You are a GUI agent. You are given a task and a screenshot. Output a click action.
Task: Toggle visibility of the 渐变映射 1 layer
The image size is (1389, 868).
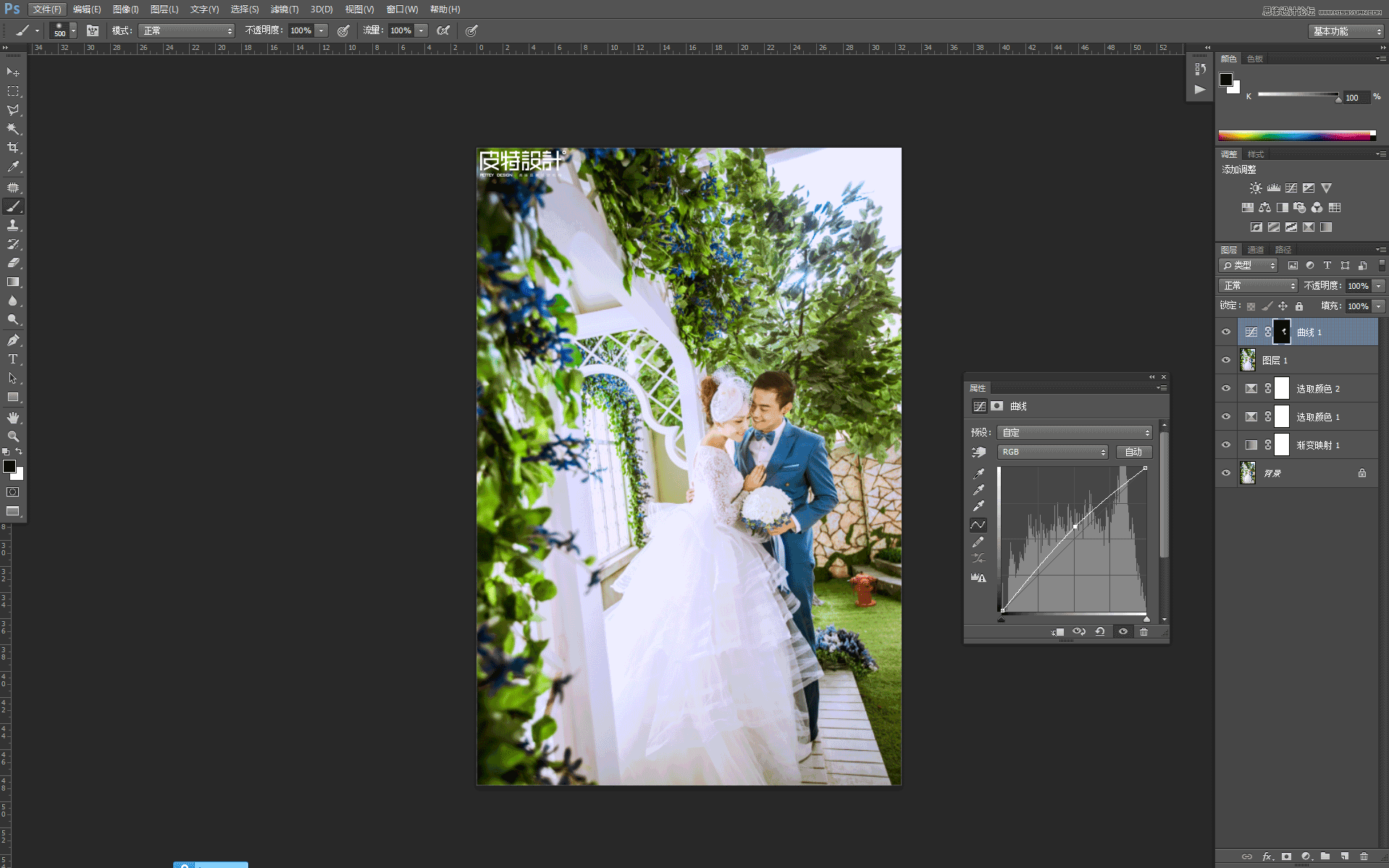(x=1226, y=444)
